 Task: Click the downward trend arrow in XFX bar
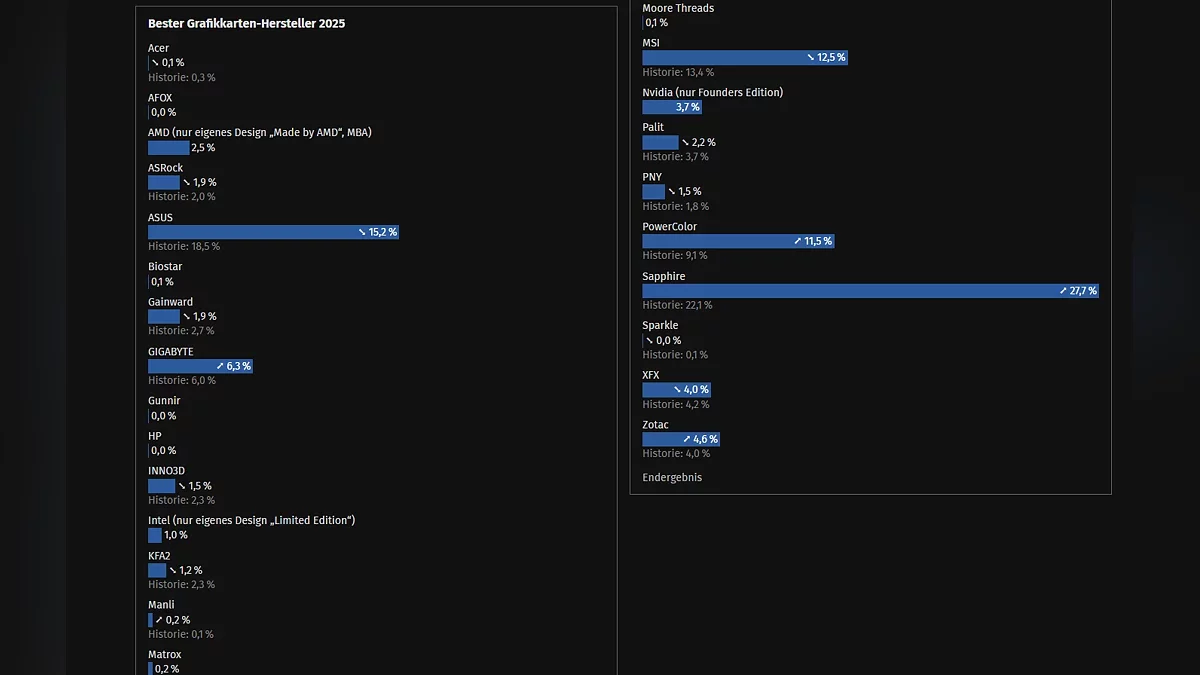click(677, 390)
